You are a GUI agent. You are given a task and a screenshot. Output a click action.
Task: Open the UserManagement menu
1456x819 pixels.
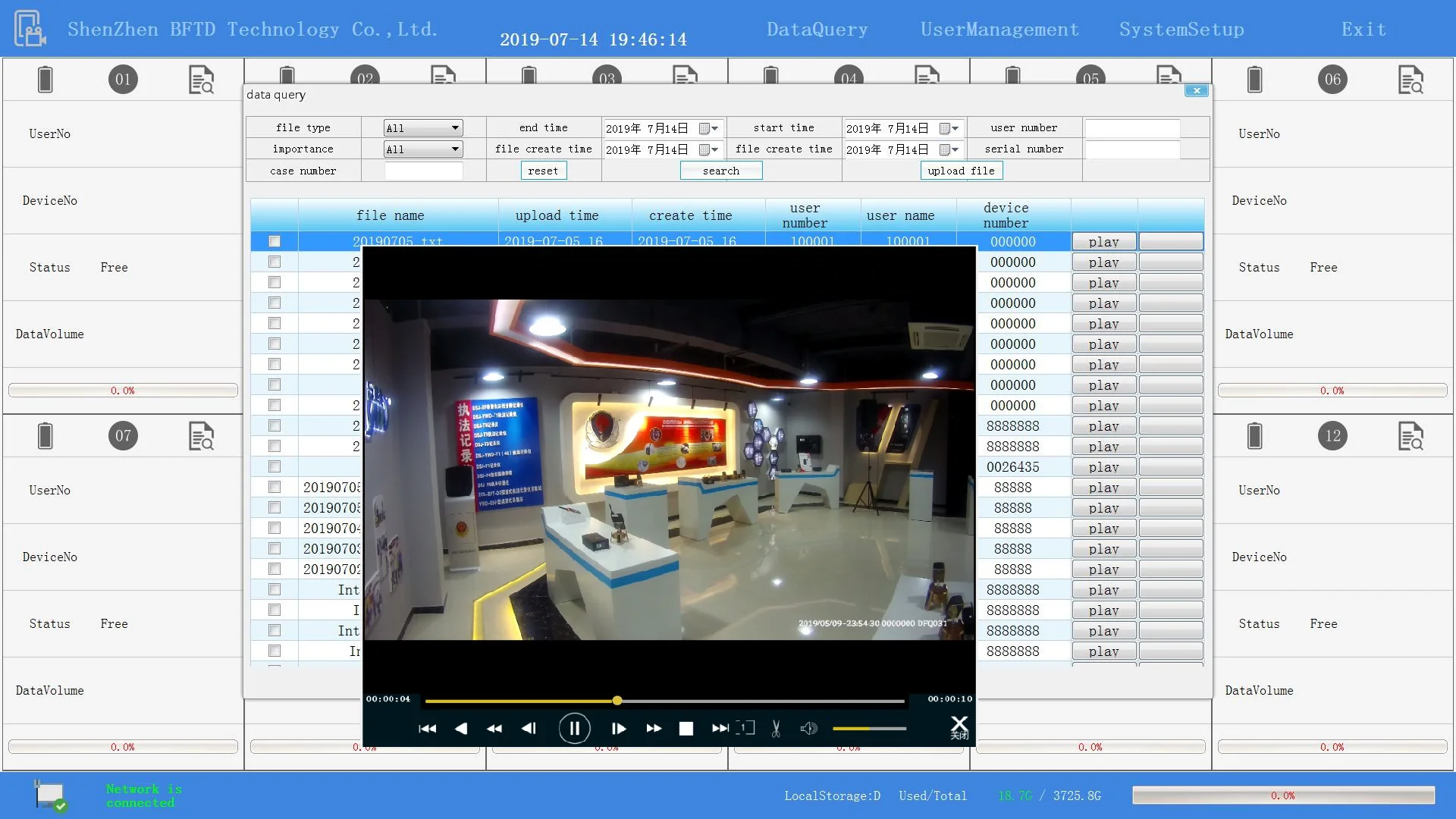coord(999,30)
